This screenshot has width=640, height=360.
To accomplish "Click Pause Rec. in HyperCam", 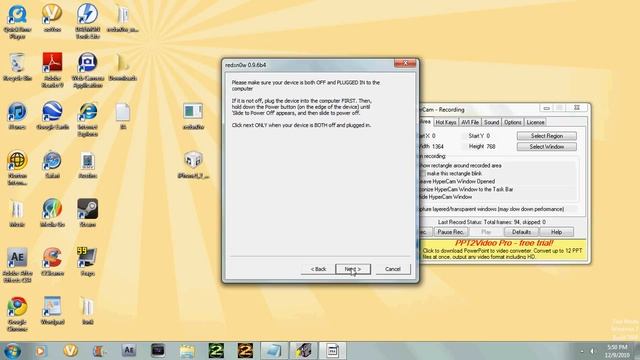I will point(451,232).
